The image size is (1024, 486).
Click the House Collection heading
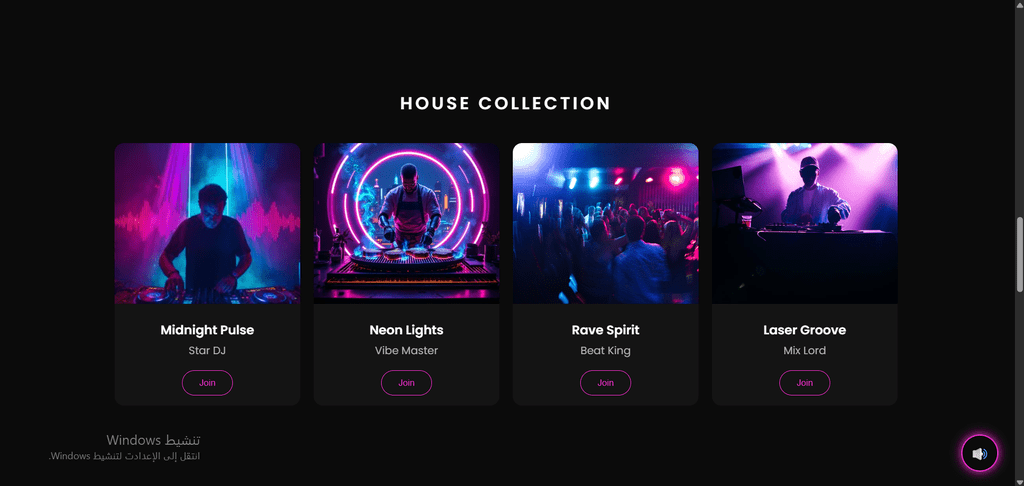[505, 103]
